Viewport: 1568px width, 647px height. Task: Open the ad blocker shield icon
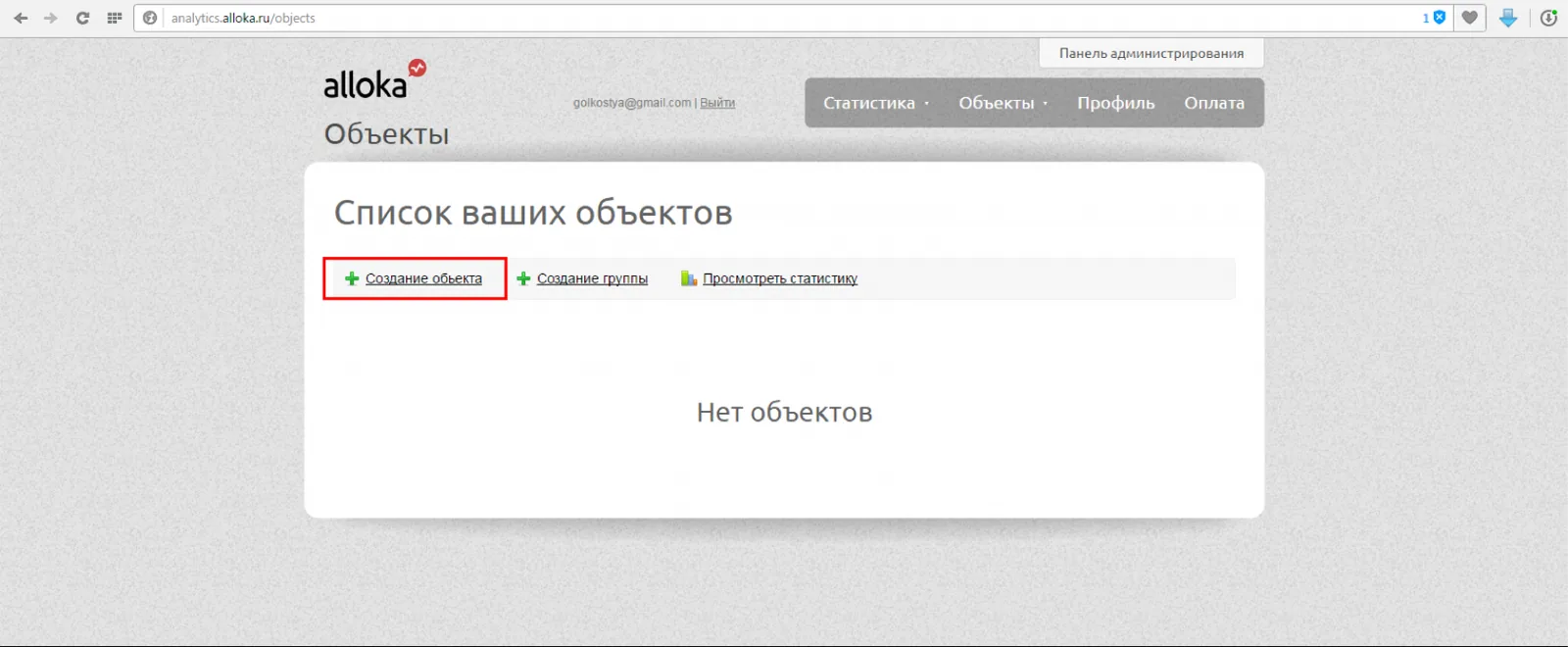[1439, 18]
